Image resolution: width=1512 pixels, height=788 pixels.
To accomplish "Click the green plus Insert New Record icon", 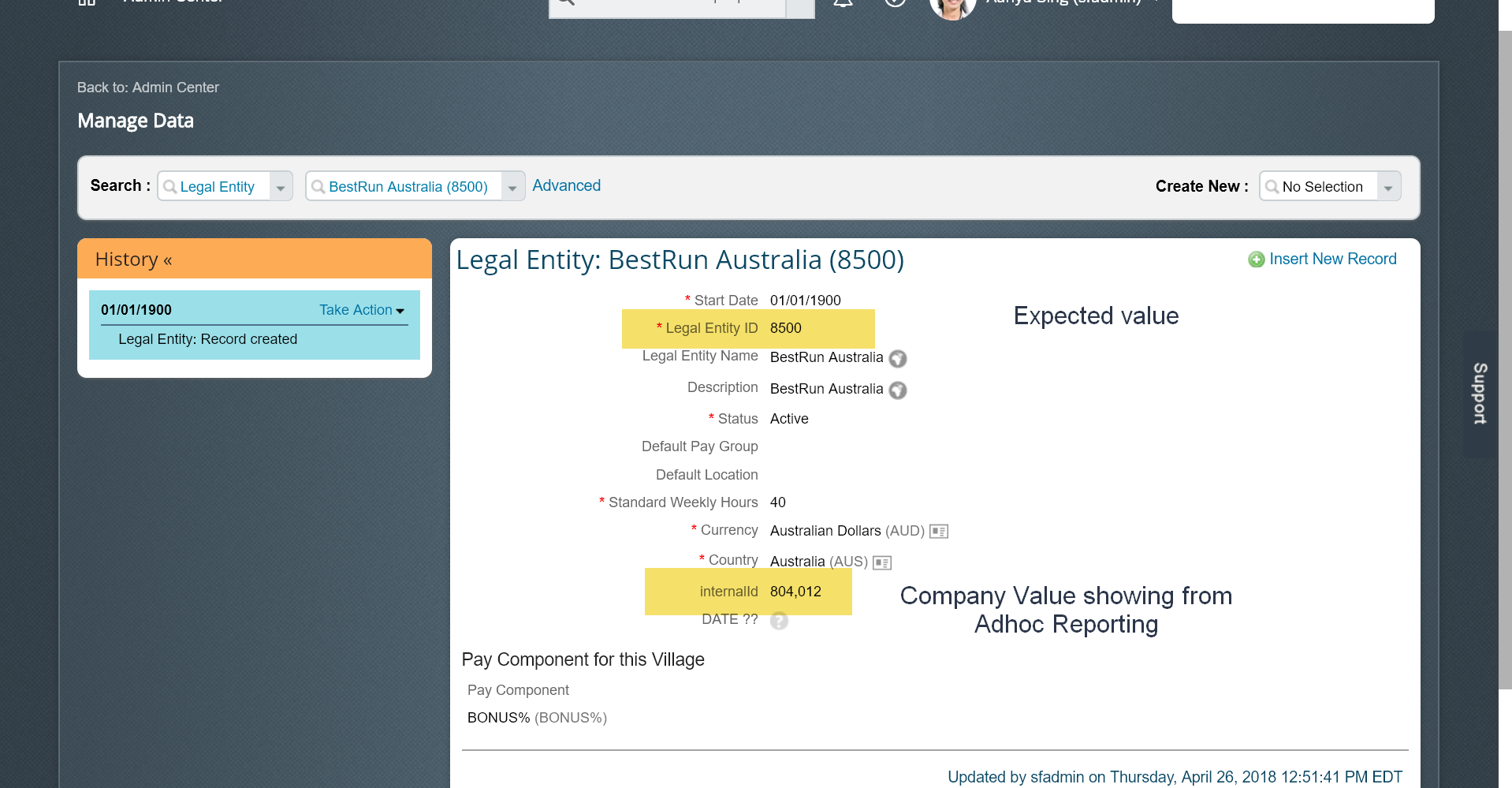I will click(x=1256, y=260).
